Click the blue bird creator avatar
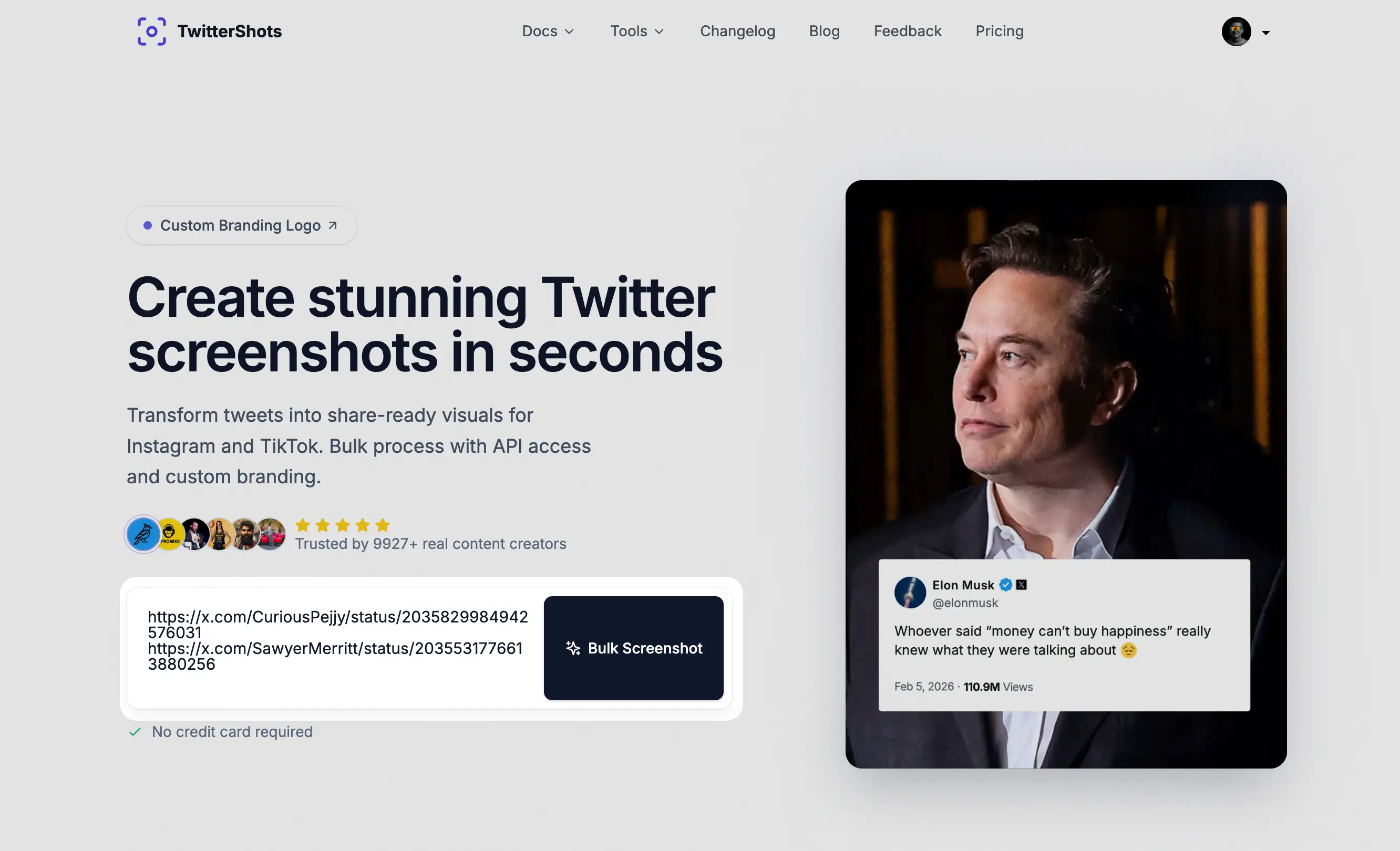The image size is (1400, 851). [143, 534]
